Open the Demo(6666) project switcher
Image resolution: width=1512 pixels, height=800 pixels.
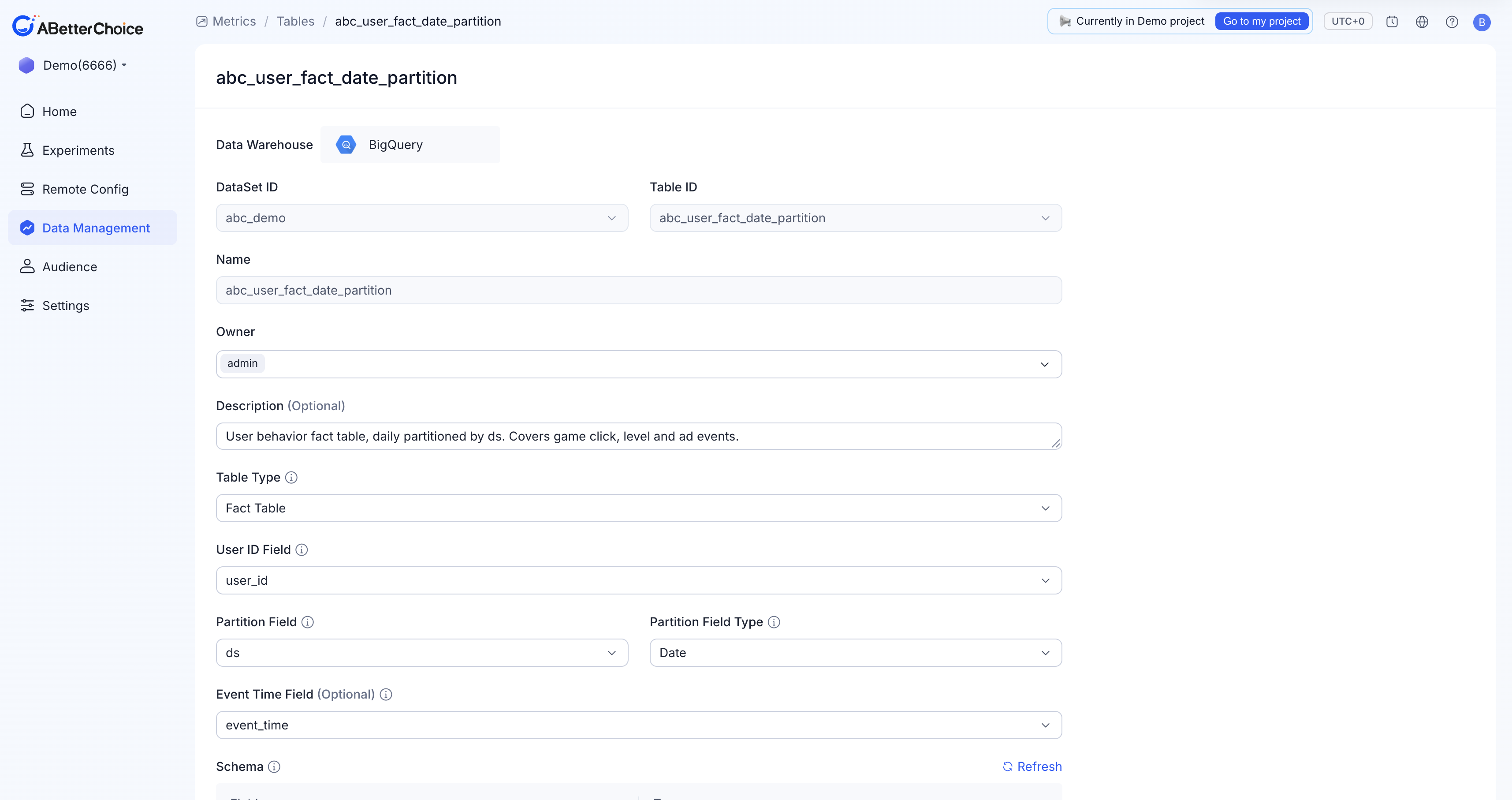point(73,65)
